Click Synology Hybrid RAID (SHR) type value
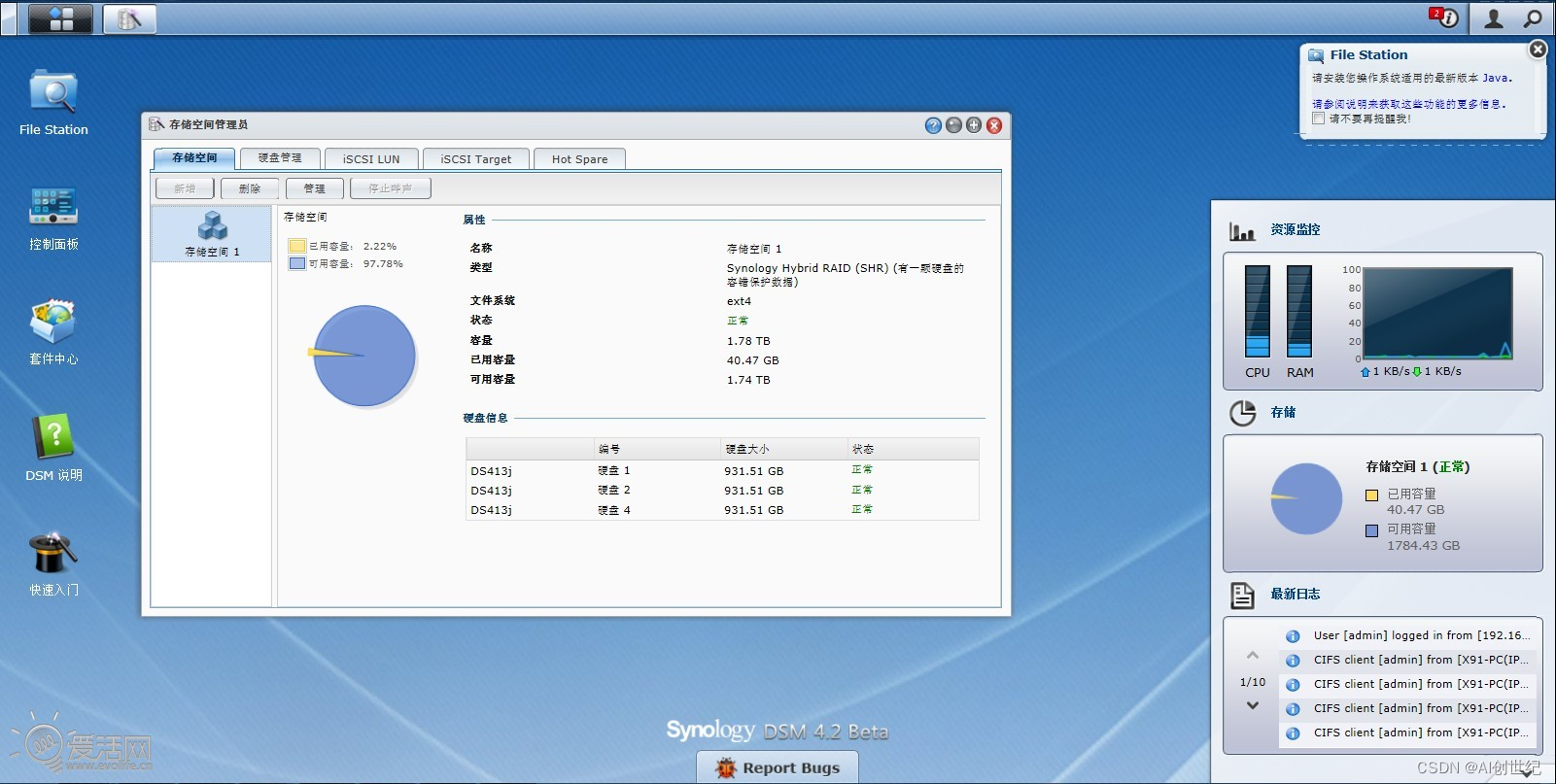This screenshot has width=1556, height=784. [845, 275]
